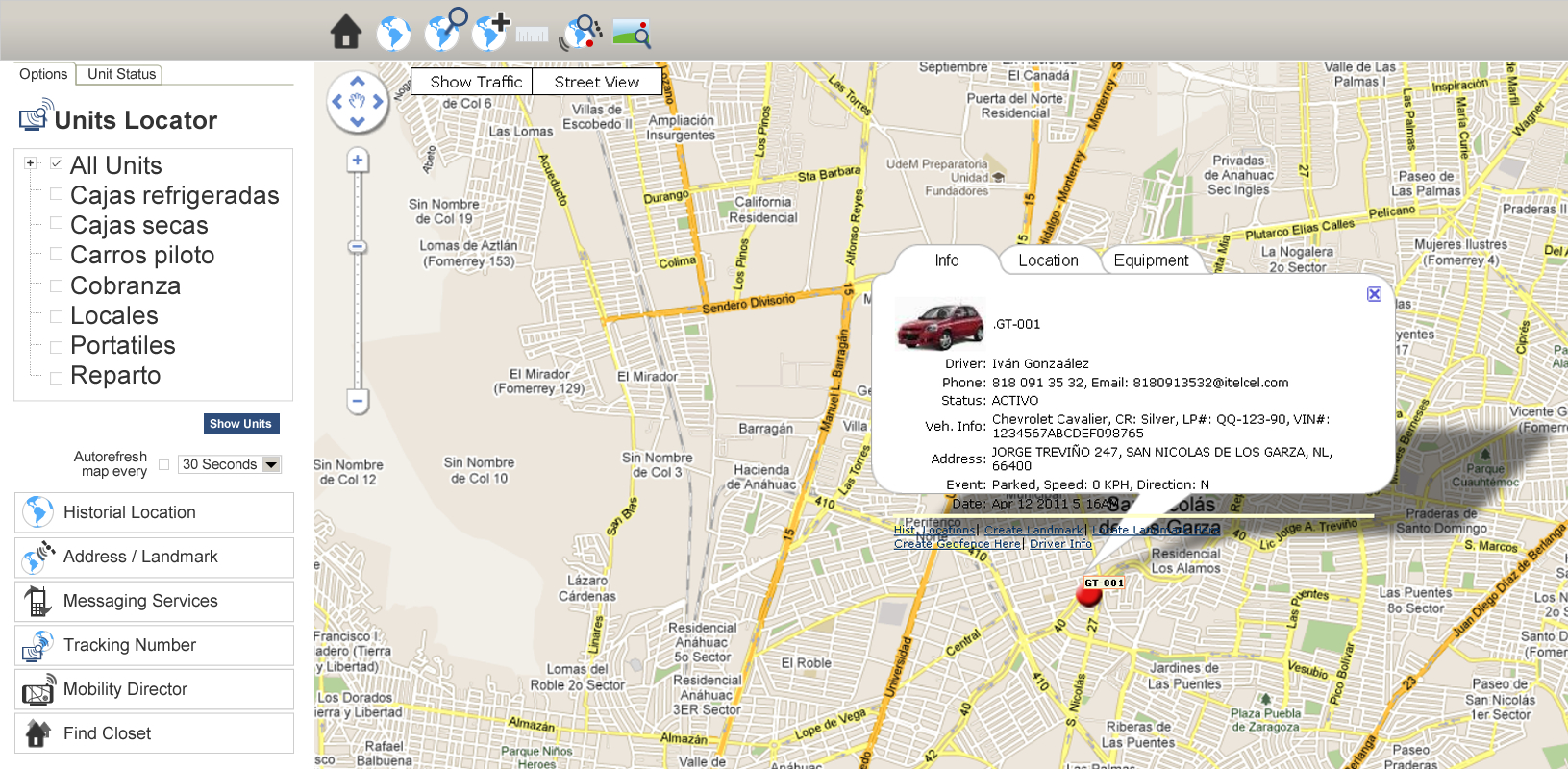1568x769 pixels.
Task: Enable the Autorefresh map checkbox
Action: [x=164, y=464]
